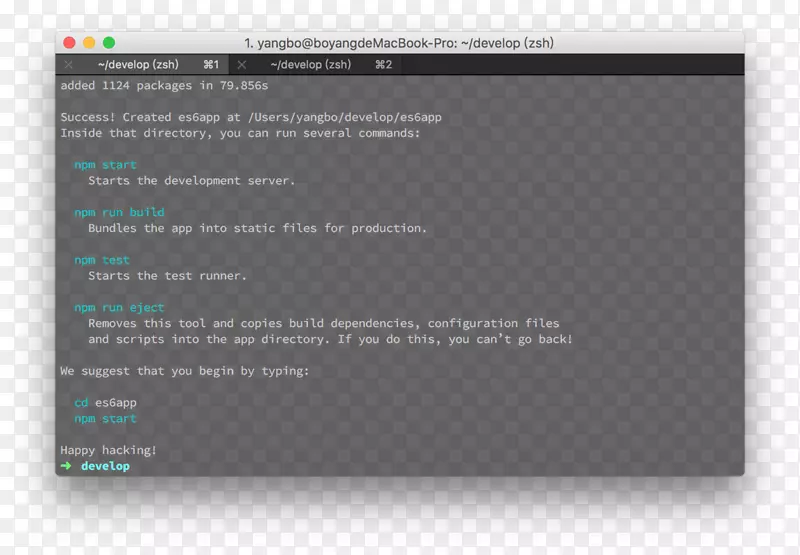The image size is (800, 555).
Task: Click the first 'npm start' command text
Action: coord(105,165)
